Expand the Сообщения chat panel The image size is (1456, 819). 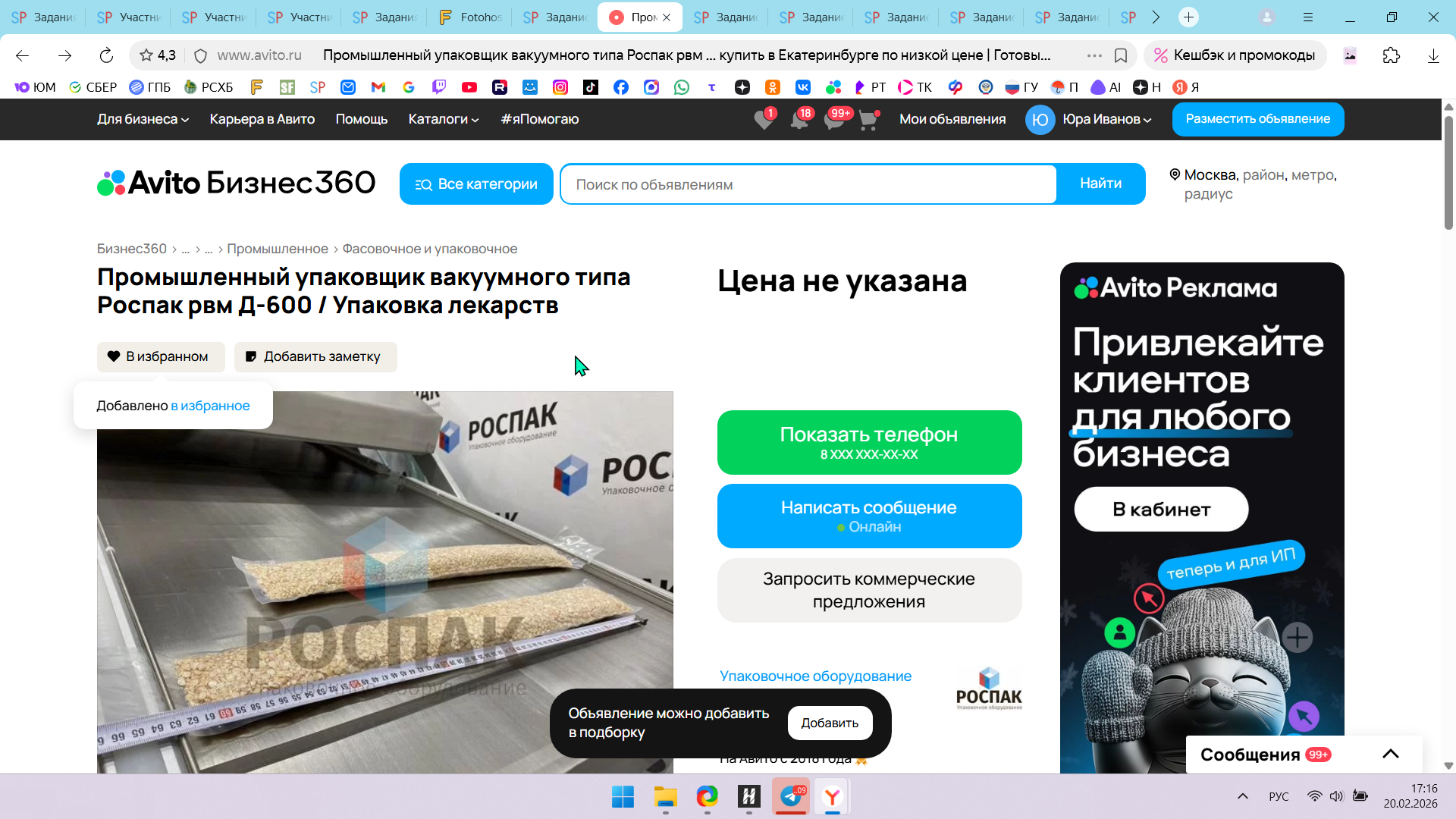pos(1390,754)
